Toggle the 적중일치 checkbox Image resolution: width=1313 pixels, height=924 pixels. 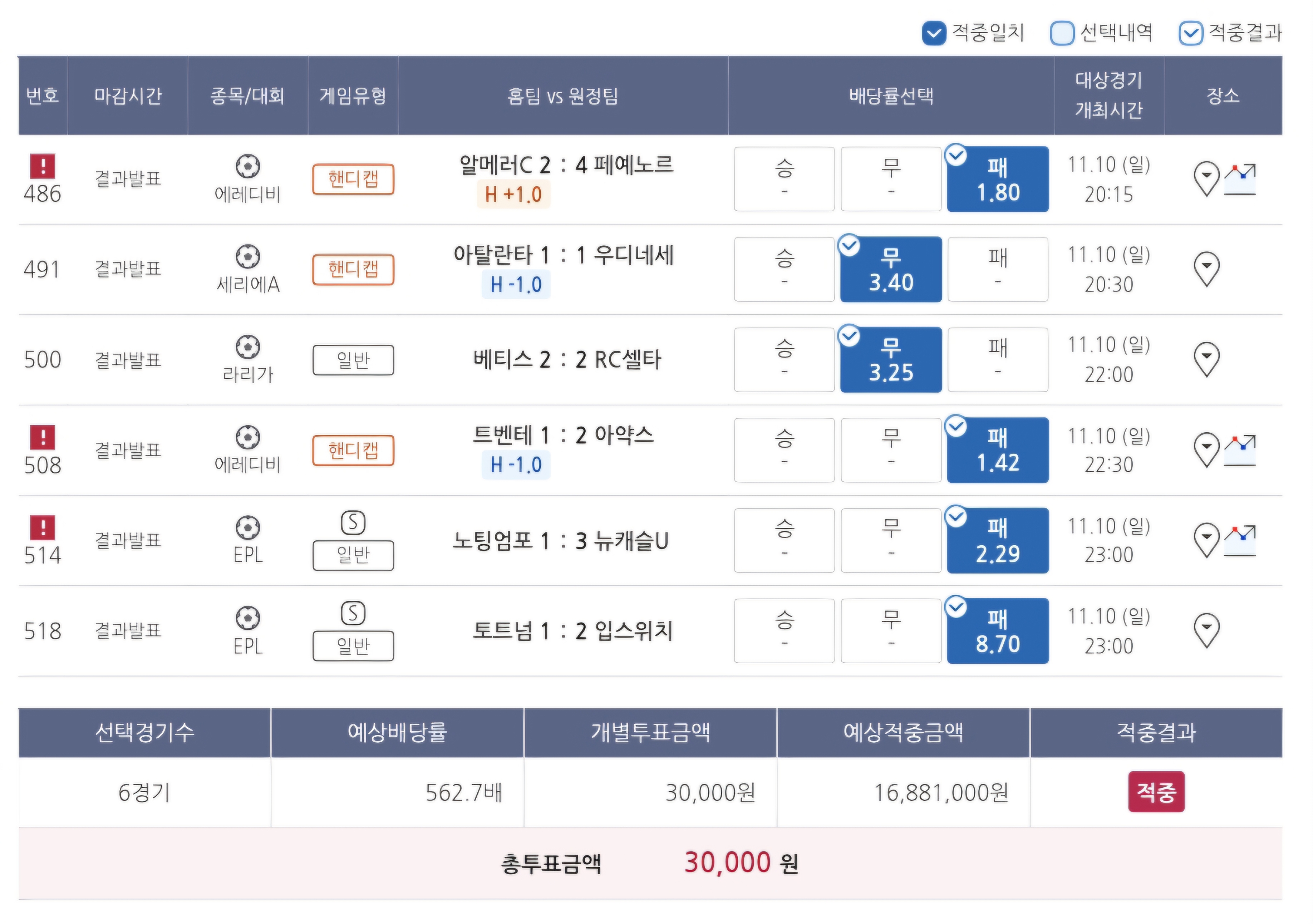point(934,33)
